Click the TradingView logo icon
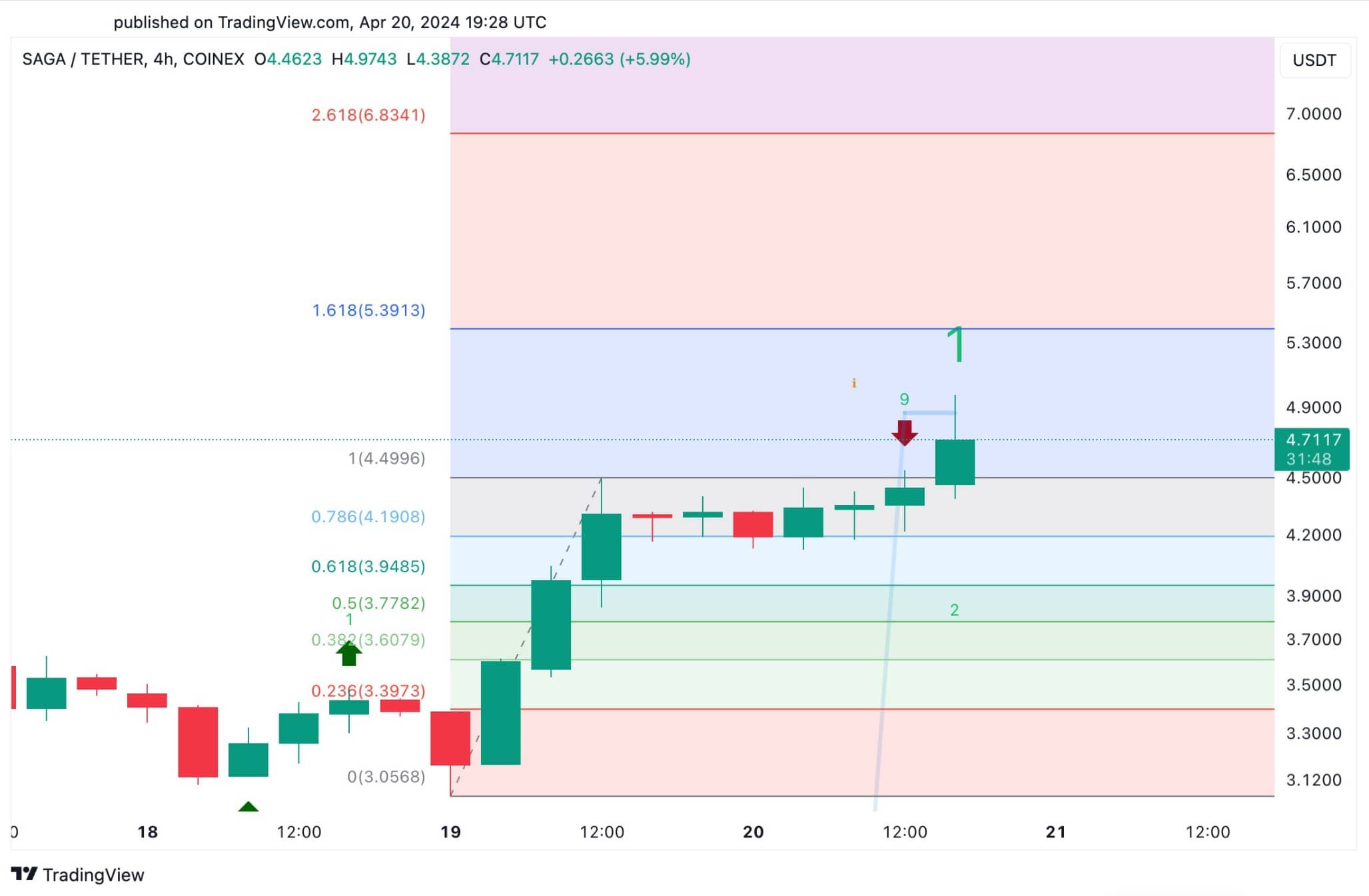The width and height of the screenshot is (1369, 896). (x=24, y=873)
